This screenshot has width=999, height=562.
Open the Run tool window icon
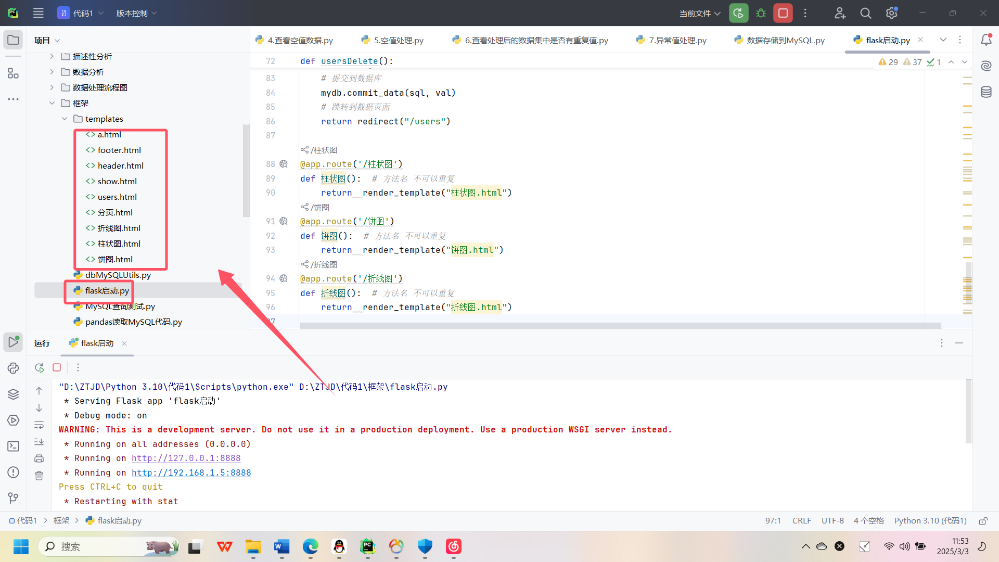13,342
